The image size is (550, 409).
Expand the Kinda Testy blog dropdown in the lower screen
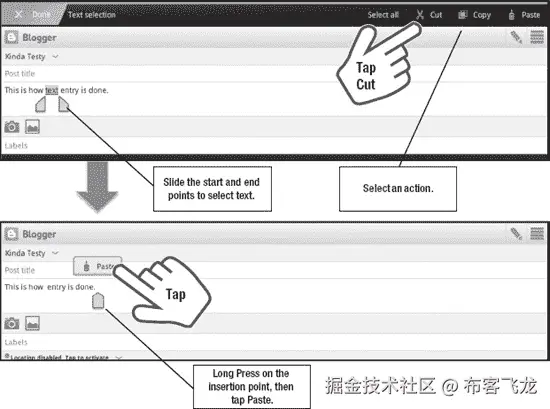tap(55, 253)
